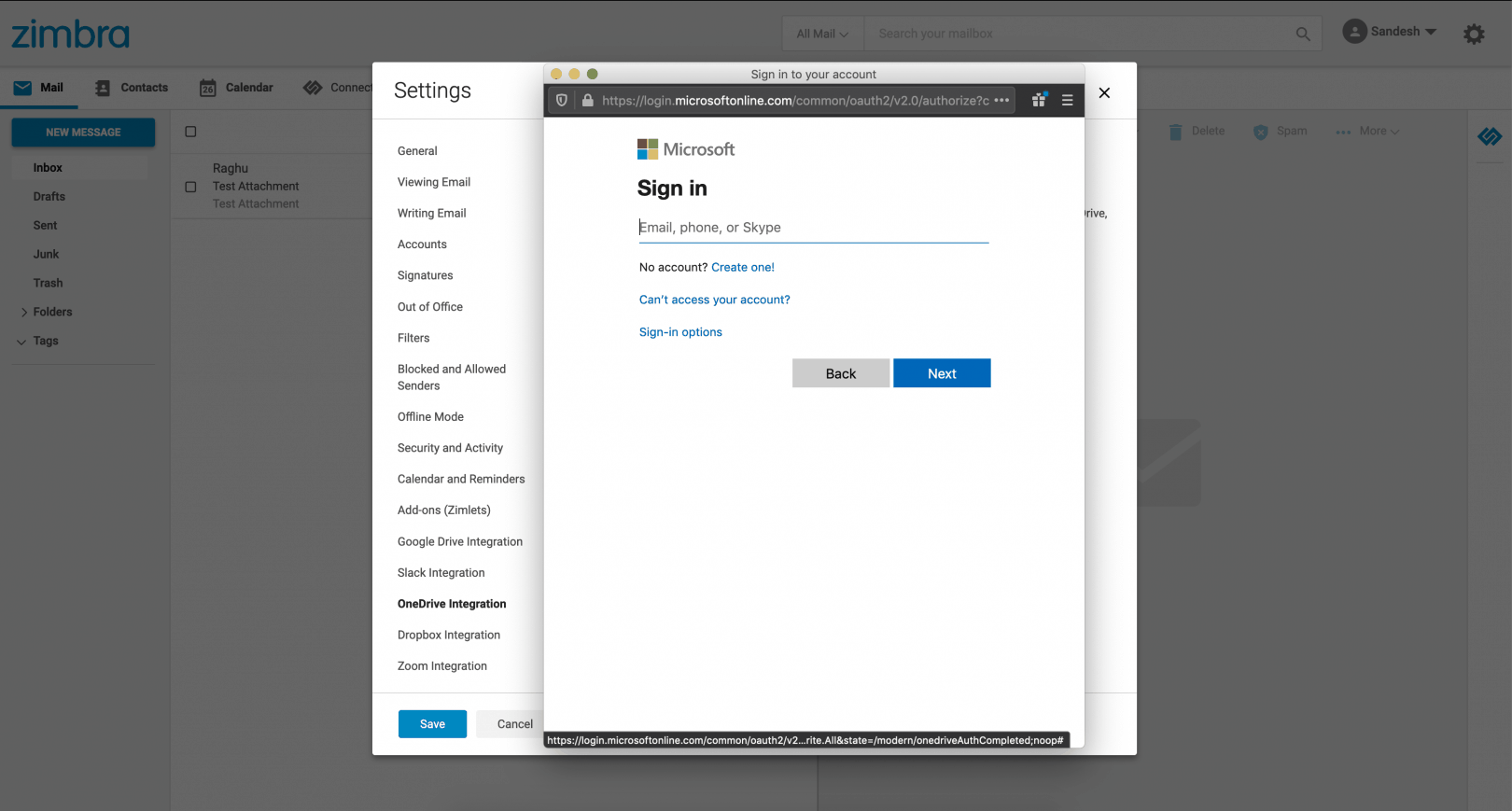
Task: Open page actions ellipsis in address bar
Action: click(x=1001, y=100)
